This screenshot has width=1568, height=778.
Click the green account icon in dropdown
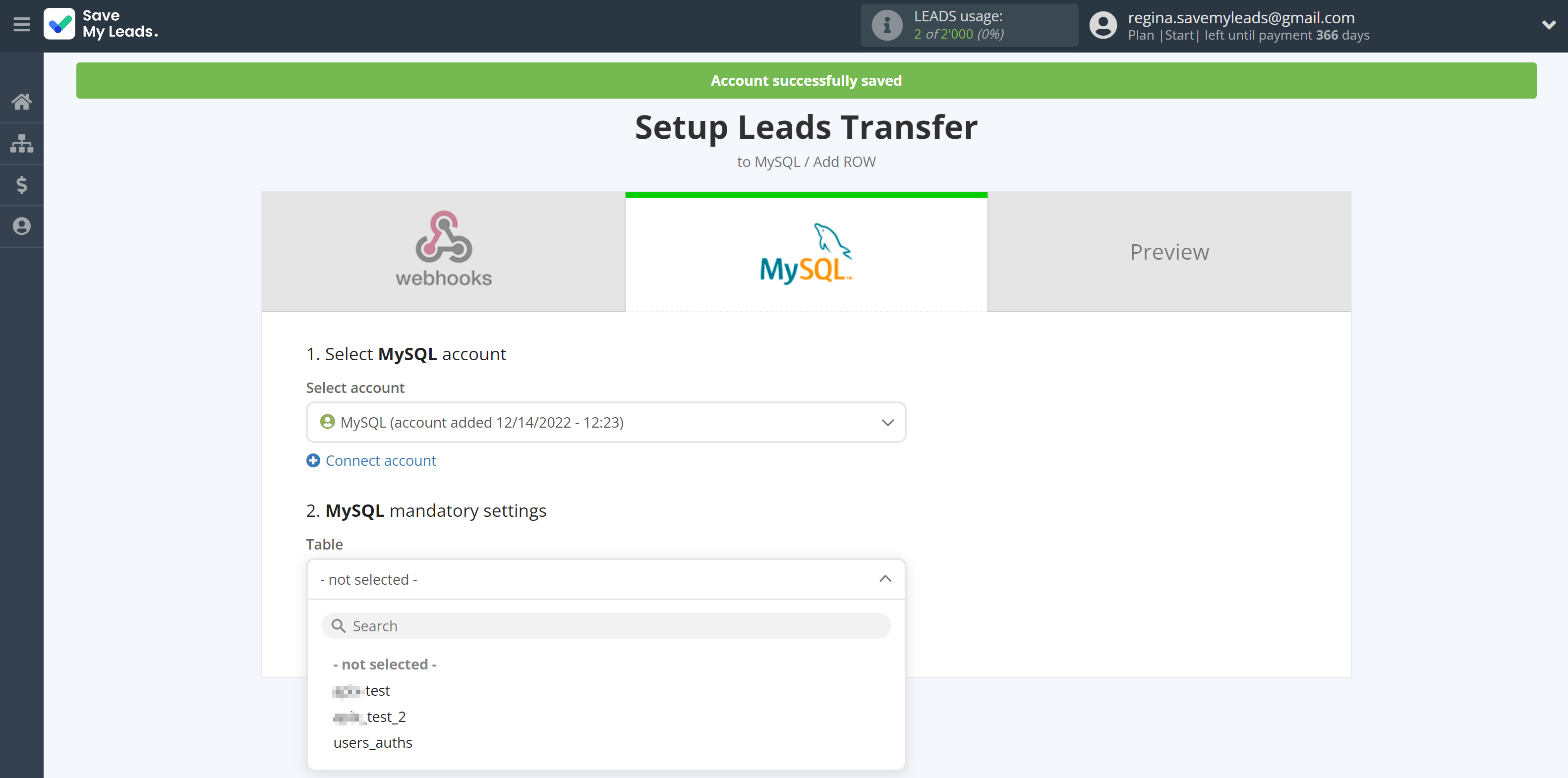click(328, 422)
